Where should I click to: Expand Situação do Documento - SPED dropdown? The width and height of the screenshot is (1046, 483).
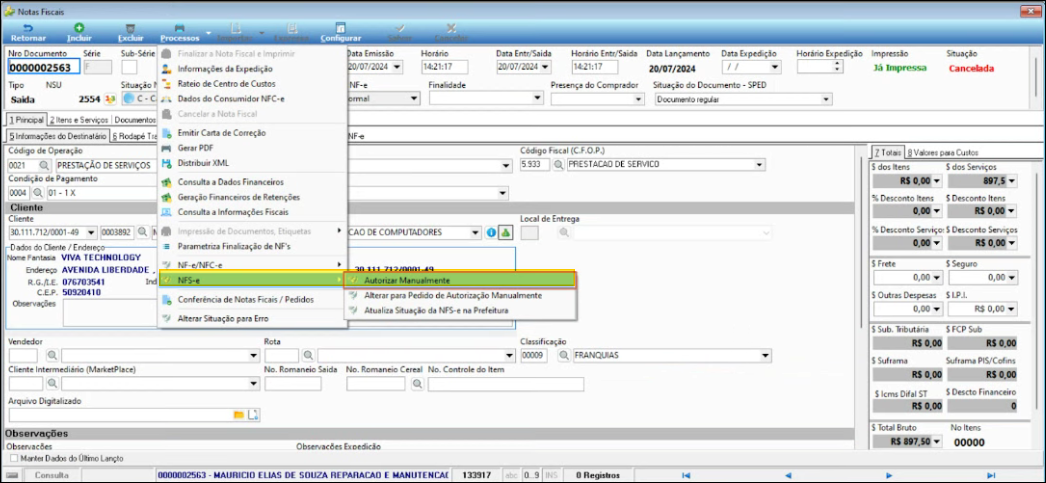(x=827, y=99)
